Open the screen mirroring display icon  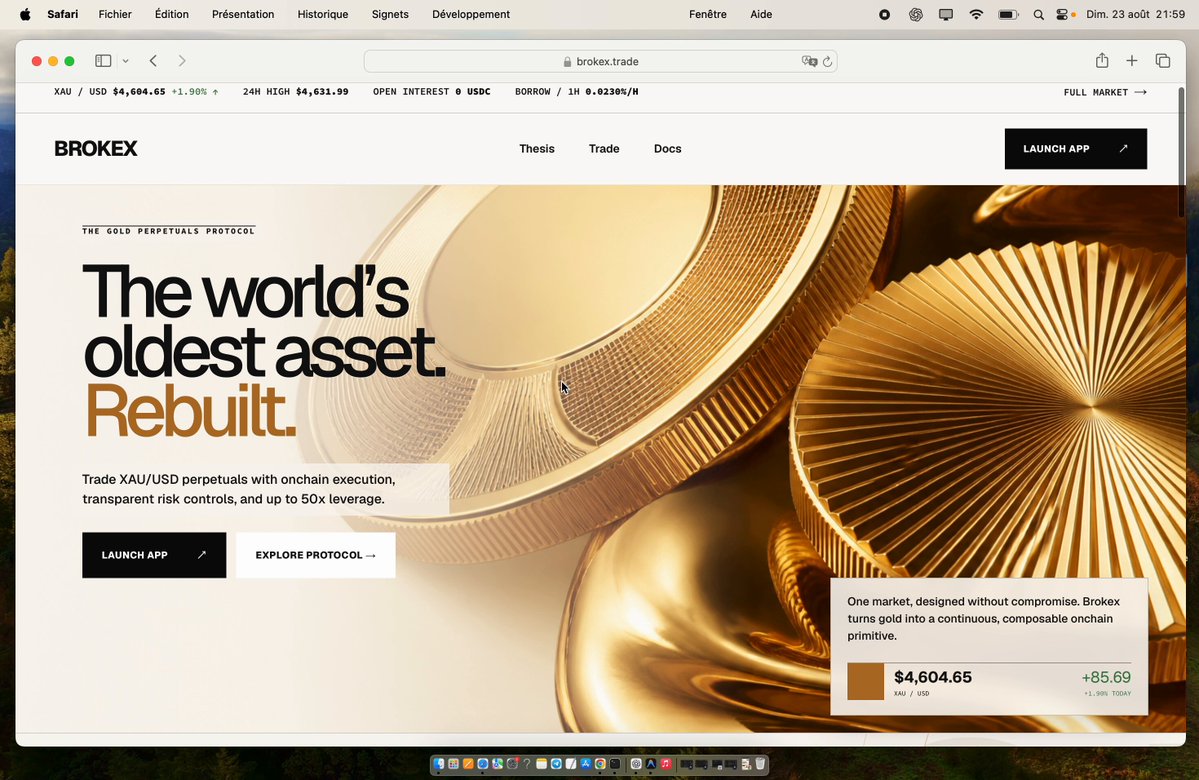[946, 14]
